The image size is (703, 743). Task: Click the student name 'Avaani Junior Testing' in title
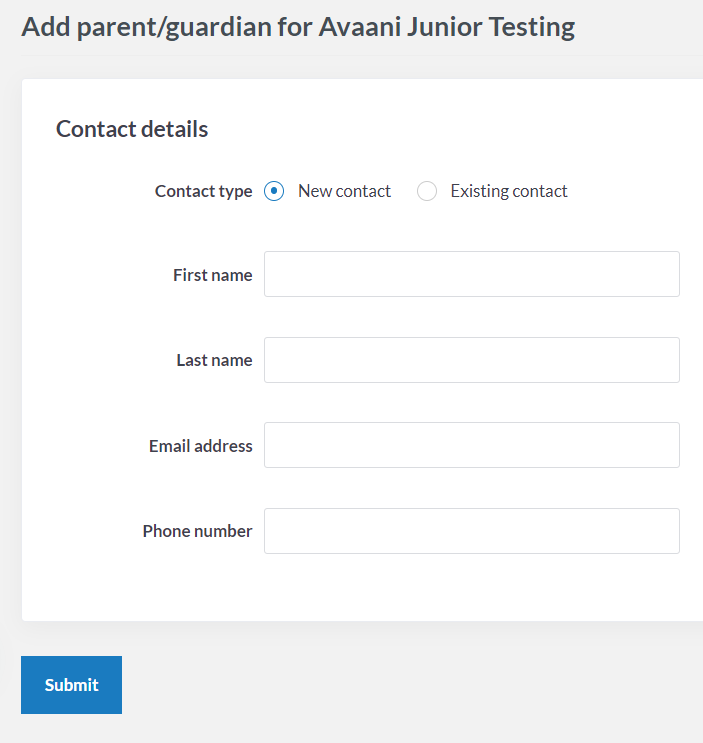tap(446, 26)
